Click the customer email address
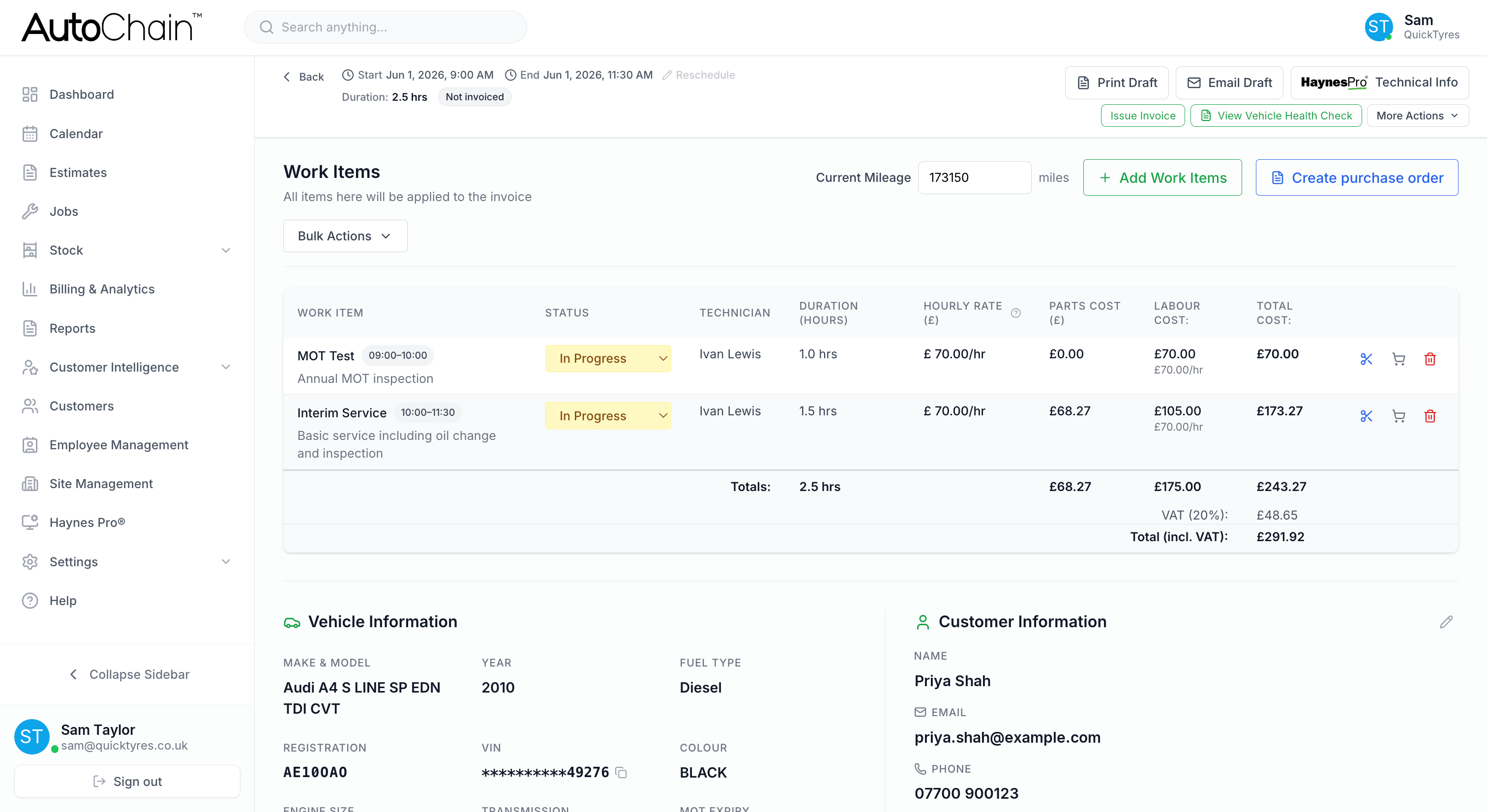Image resolution: width=1487 pixels, height=812 pixels. 1007,738
